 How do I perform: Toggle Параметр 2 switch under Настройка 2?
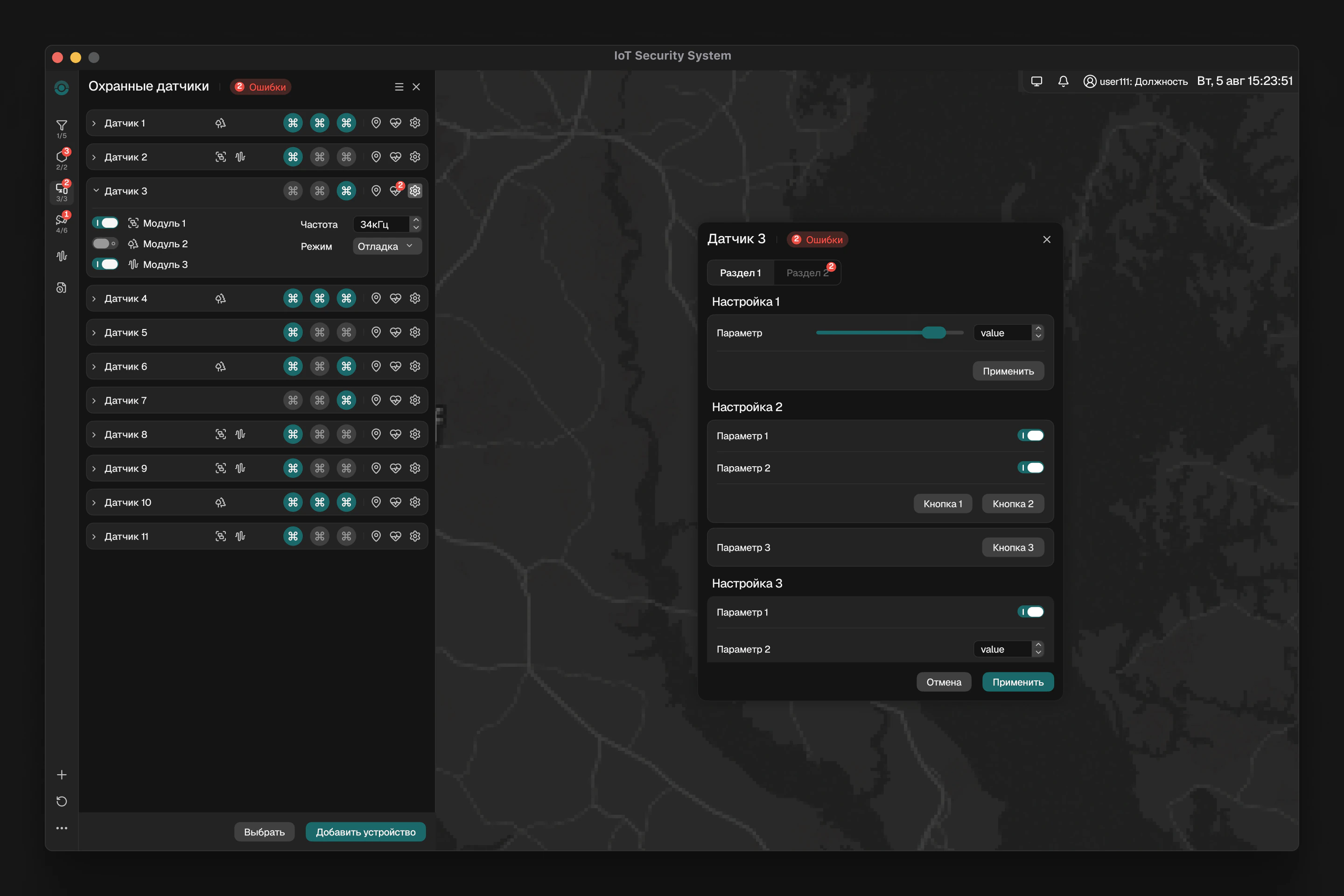pos(1030,468)
